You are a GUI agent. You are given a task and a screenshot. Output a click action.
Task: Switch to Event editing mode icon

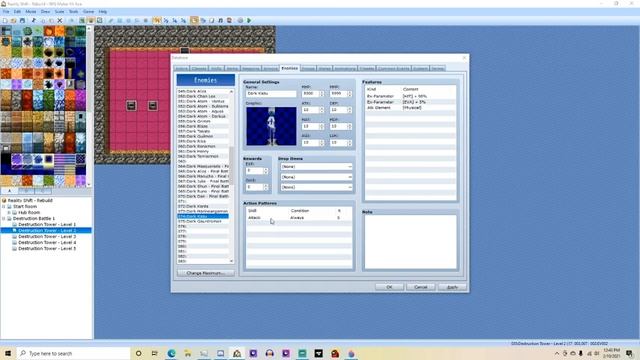point(90,20)
